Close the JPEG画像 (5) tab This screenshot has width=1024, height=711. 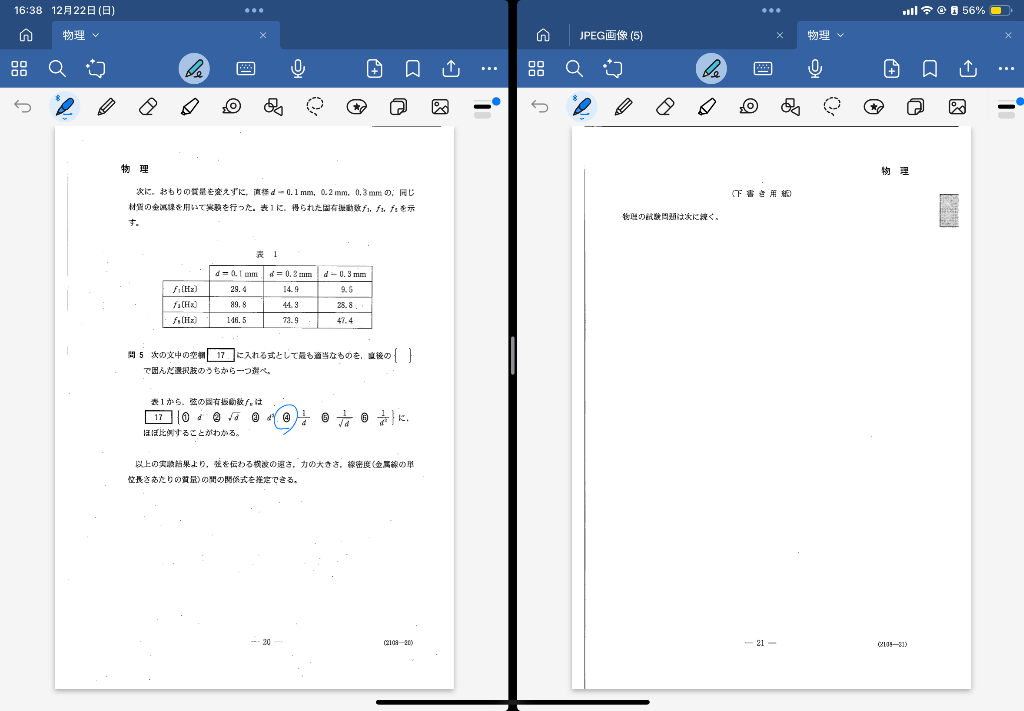(780, 35)
